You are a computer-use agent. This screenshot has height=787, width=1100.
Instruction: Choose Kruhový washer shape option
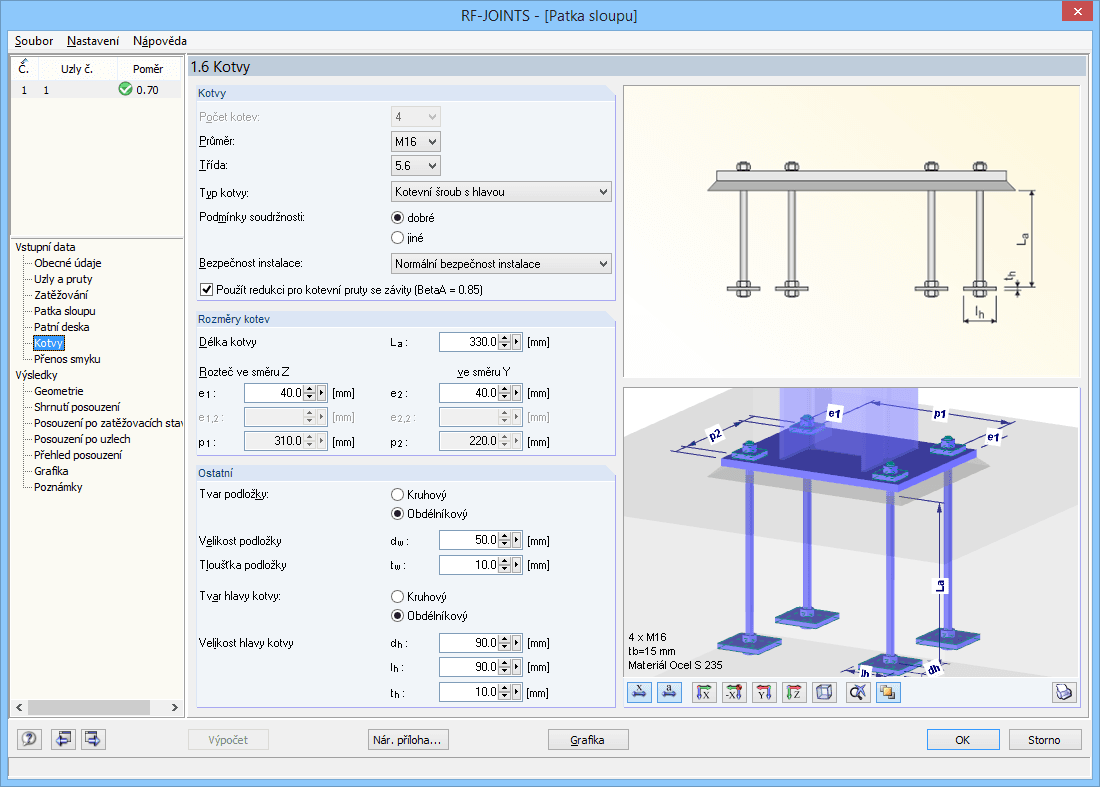(398, 495)
